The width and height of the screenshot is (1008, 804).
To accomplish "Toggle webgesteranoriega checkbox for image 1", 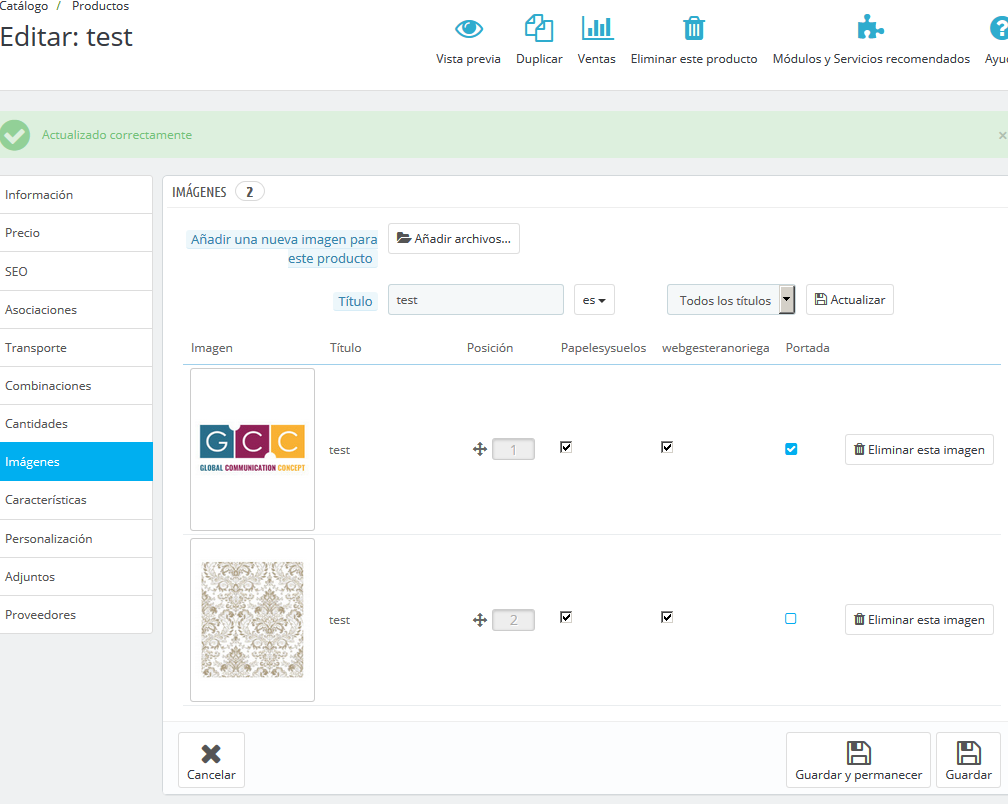I will [x=667, y=447].
